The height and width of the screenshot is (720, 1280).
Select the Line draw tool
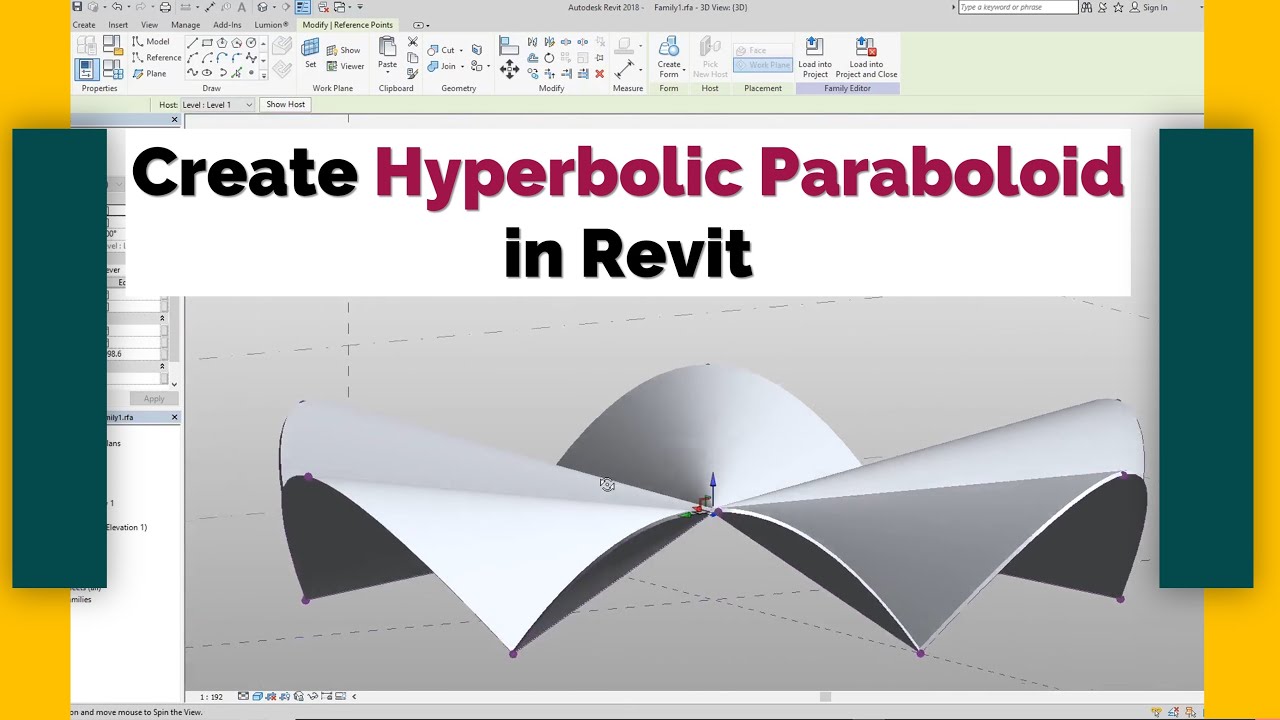coord(192,43)
